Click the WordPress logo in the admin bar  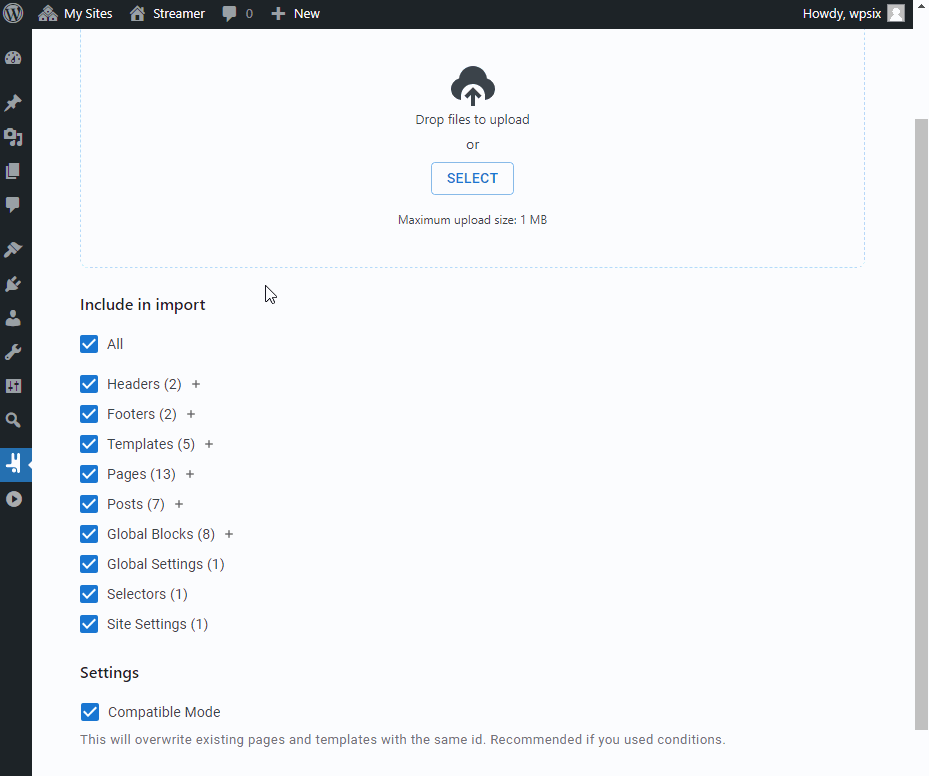[13, 13]
